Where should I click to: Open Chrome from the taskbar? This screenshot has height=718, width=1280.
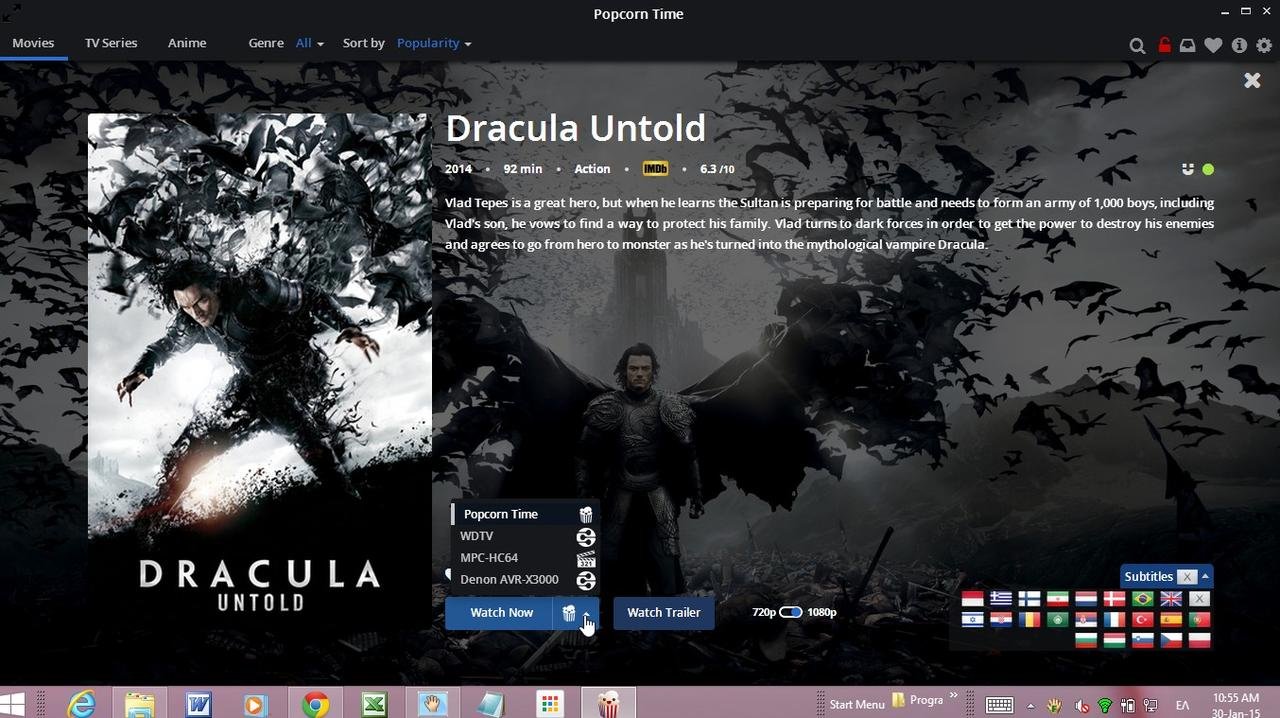click(316, 705)
